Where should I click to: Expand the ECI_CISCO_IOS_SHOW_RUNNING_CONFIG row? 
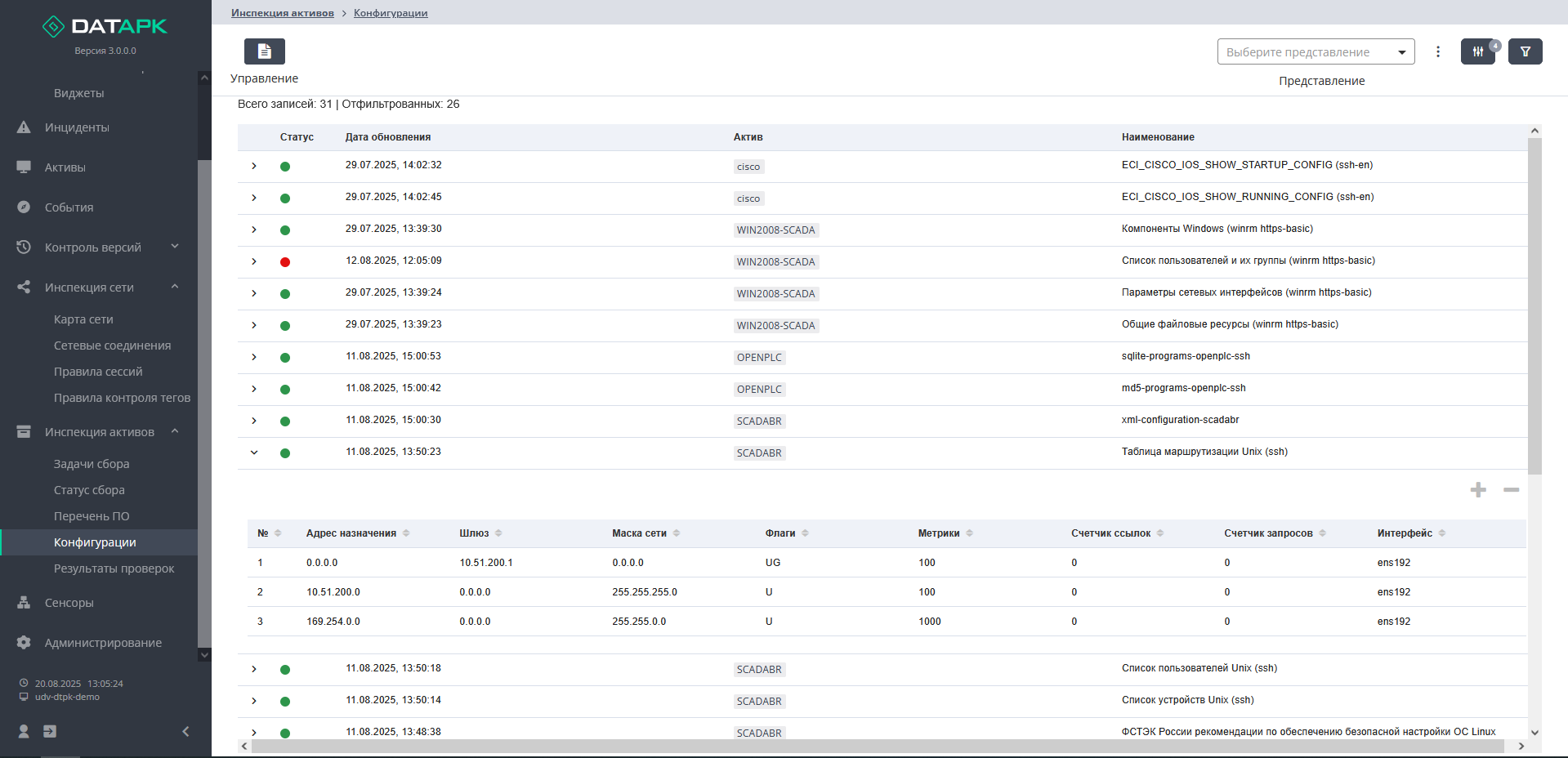(254, 198)
